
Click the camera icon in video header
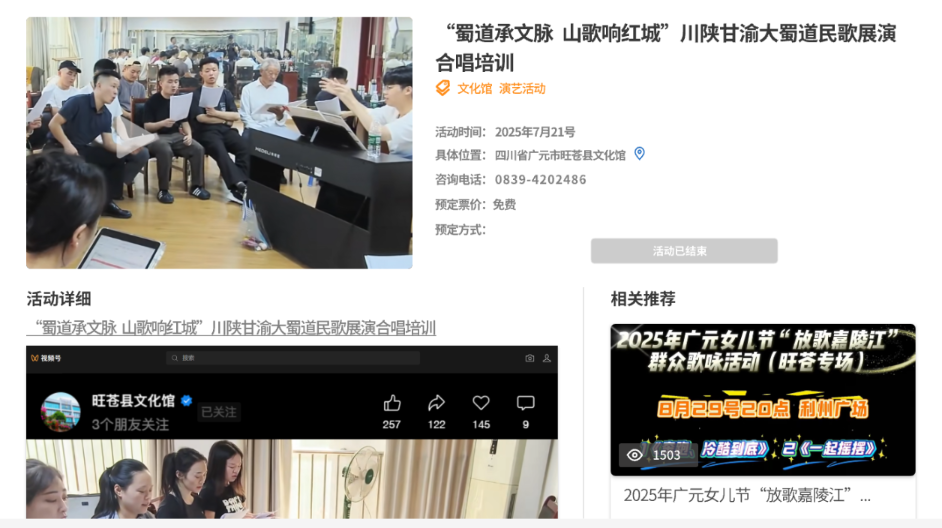[x=529, y=358]
